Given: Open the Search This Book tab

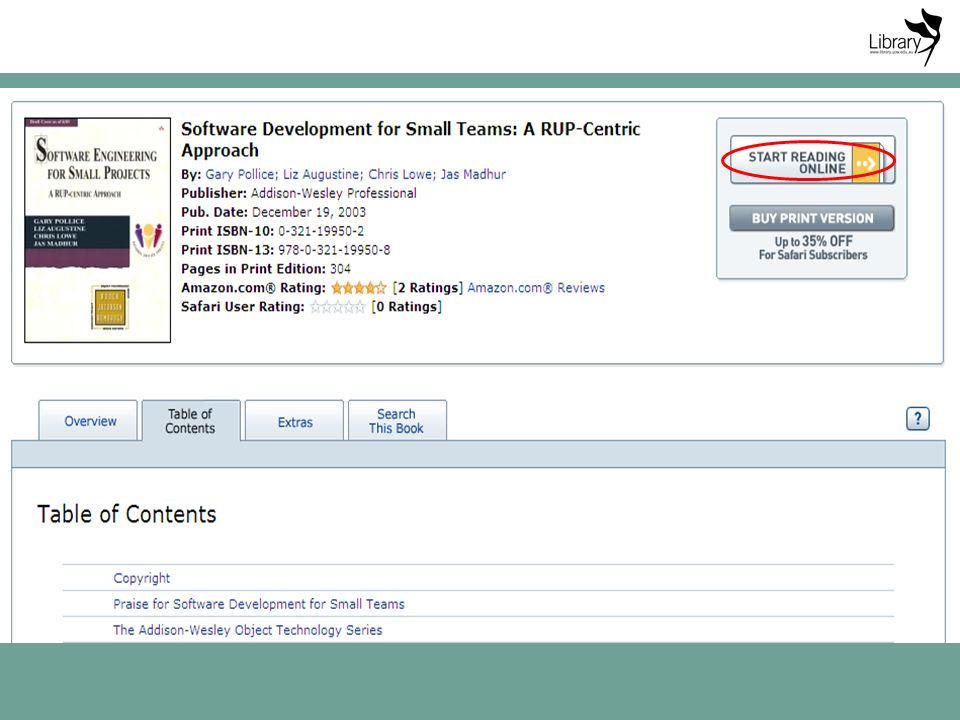Looking at the screenshot, I should click(x=397, y=421).
